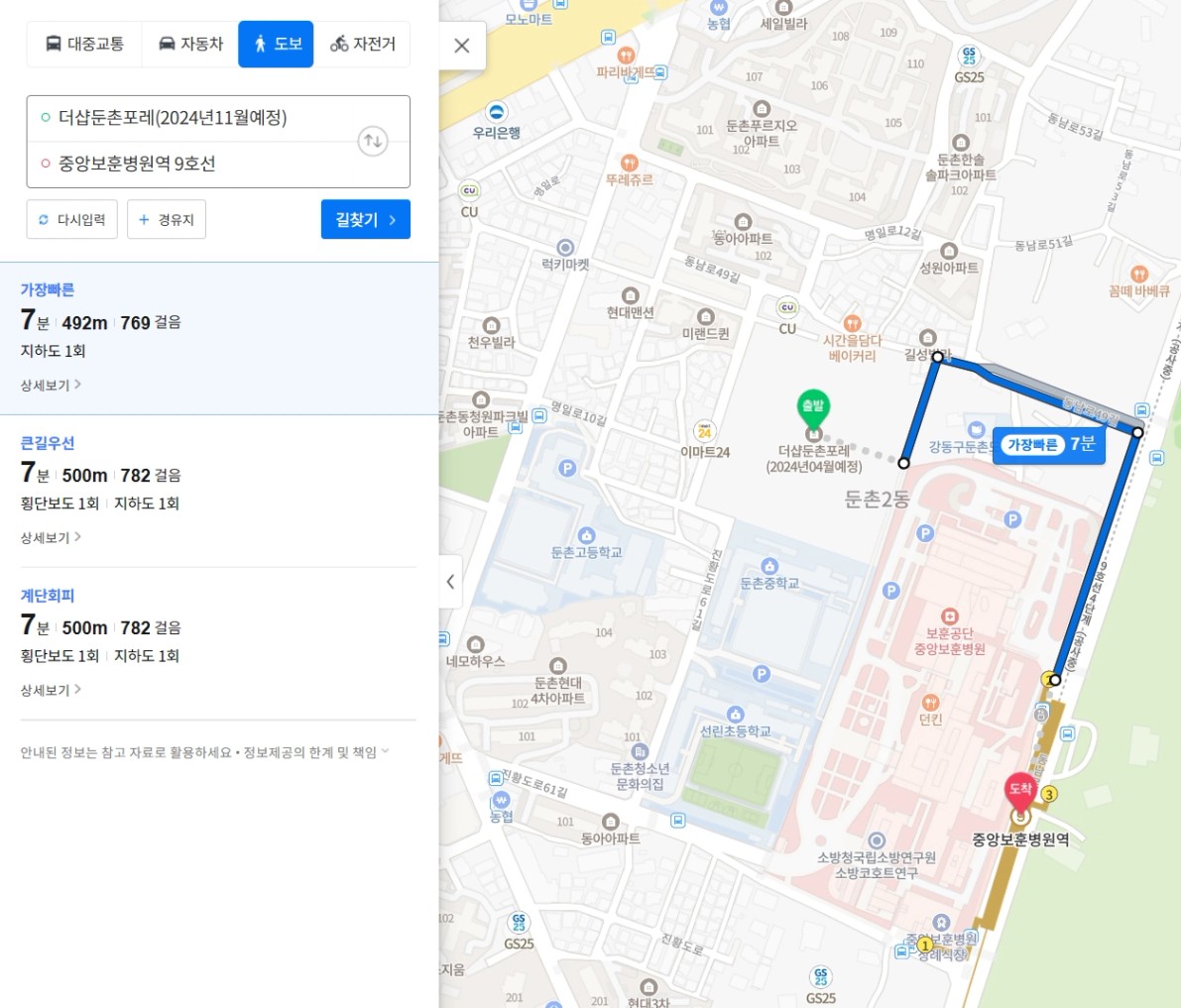This screenshot has height=1008, width=1181.
Task: Click the 성원아파트 building icon
Action: (949, 251)
